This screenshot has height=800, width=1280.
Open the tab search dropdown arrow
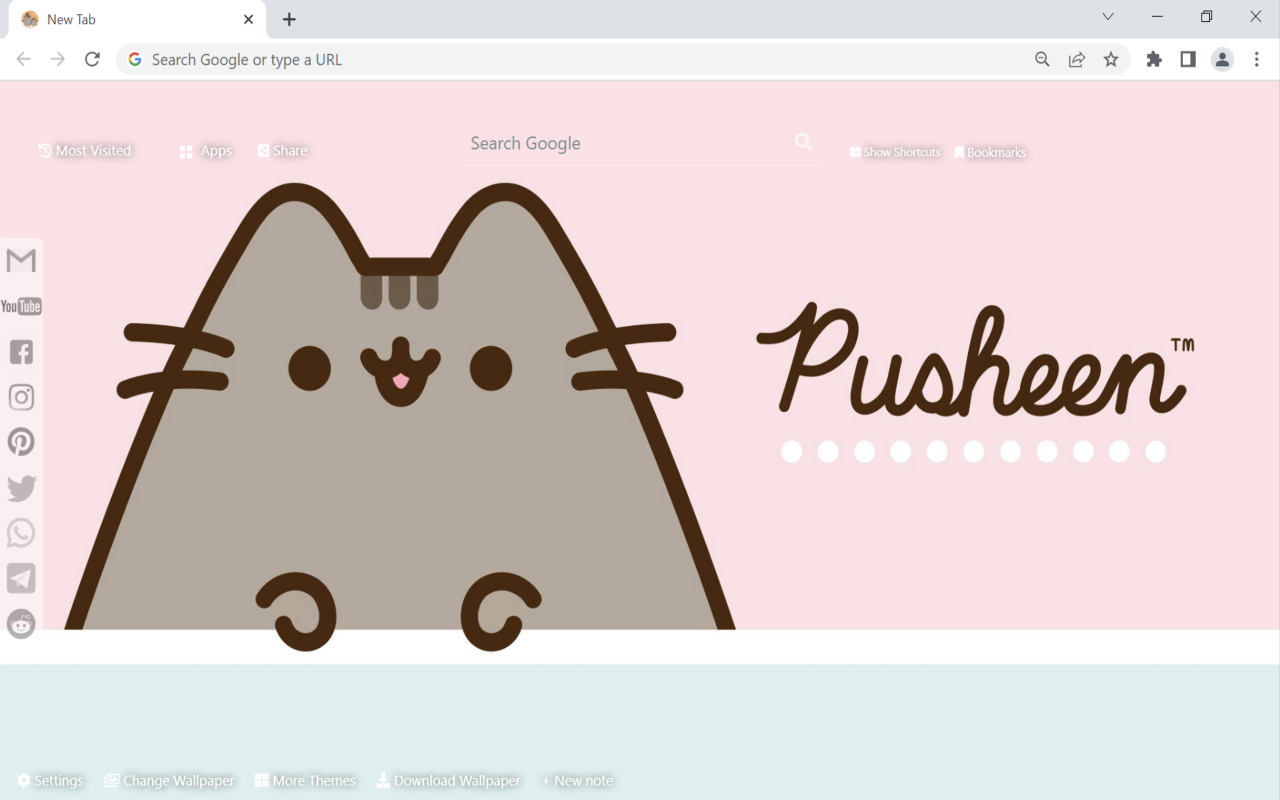tap(1108, 16)
